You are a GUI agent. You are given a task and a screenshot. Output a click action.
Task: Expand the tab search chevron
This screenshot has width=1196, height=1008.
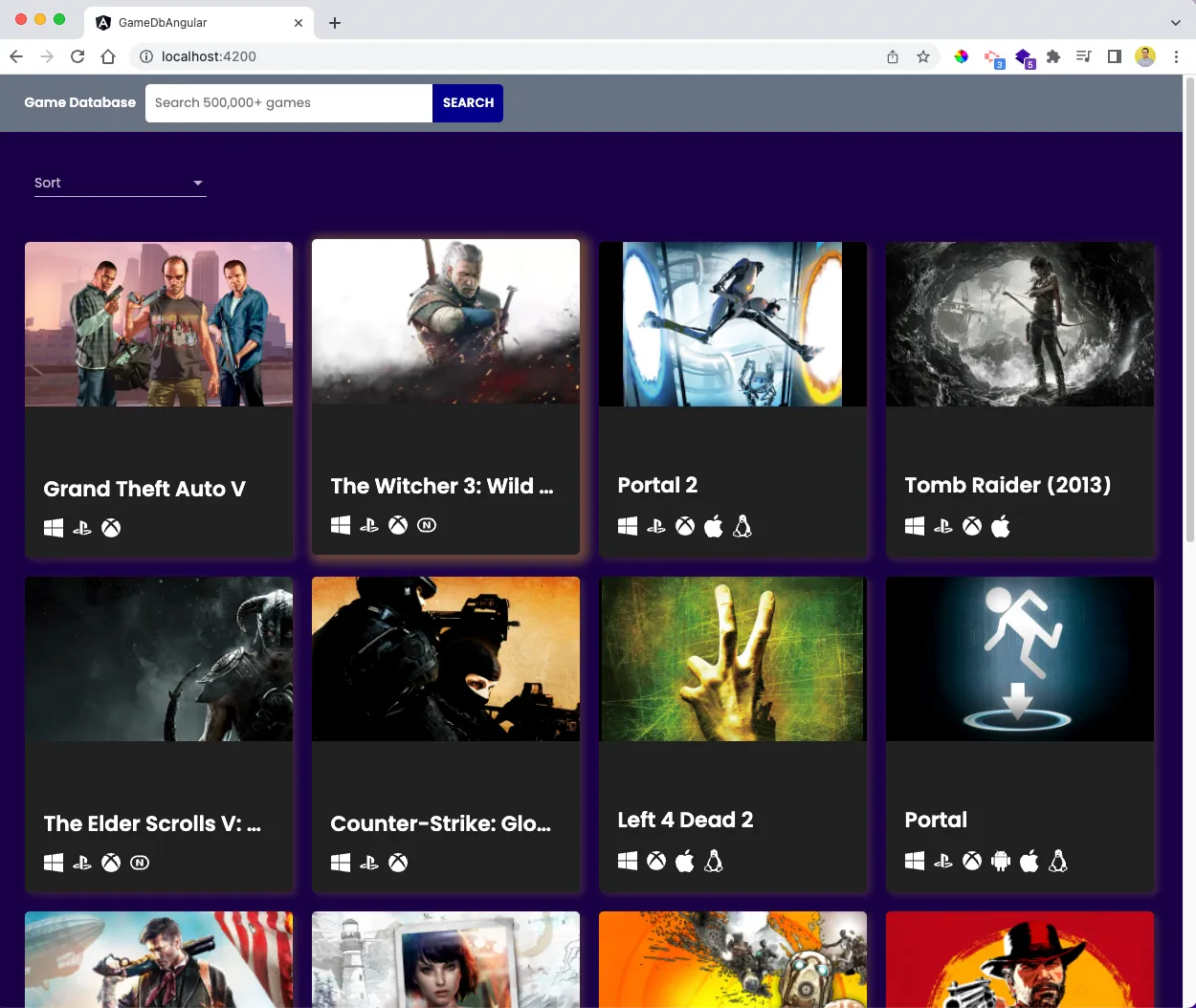pyautogui.click(x=1176, y=22)
